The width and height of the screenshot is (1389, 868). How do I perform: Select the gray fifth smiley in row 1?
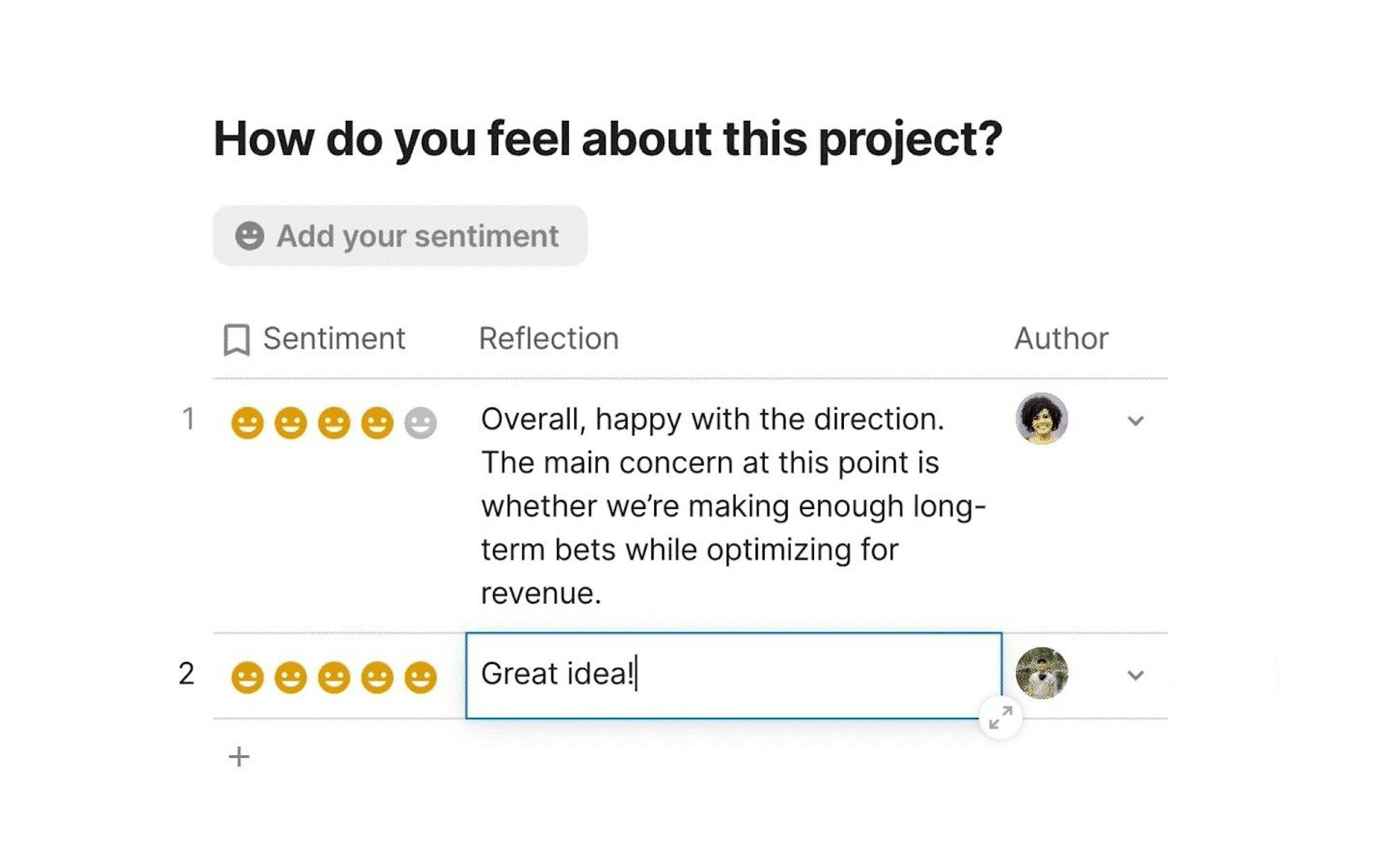coord(421,423)
